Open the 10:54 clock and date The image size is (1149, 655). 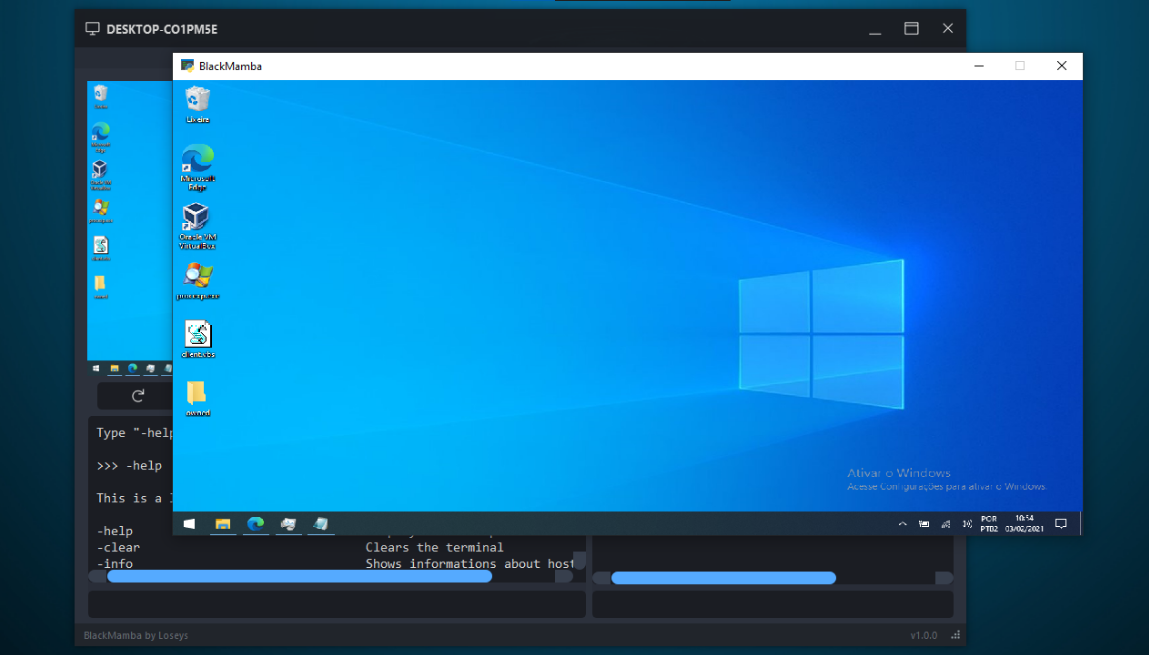(1024, 524)
